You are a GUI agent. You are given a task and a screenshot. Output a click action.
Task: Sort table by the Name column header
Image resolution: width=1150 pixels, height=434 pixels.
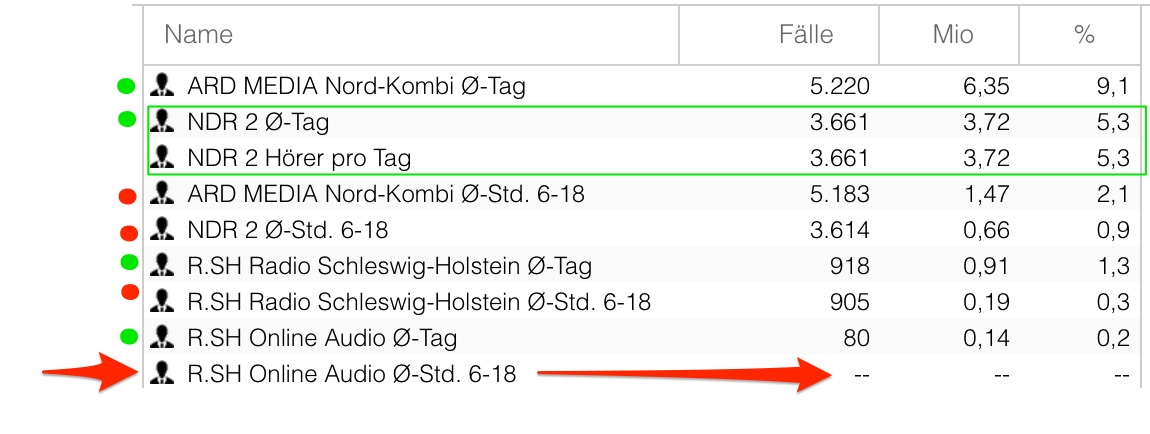[199, 35]
